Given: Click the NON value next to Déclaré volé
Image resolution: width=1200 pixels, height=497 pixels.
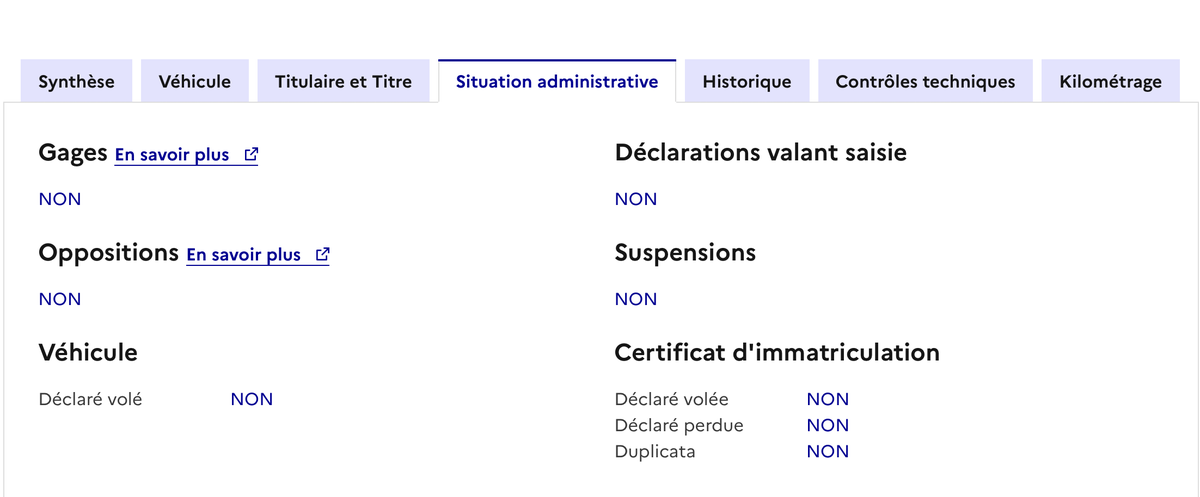Looking at the screenshot, I should (x=252, y=399).
